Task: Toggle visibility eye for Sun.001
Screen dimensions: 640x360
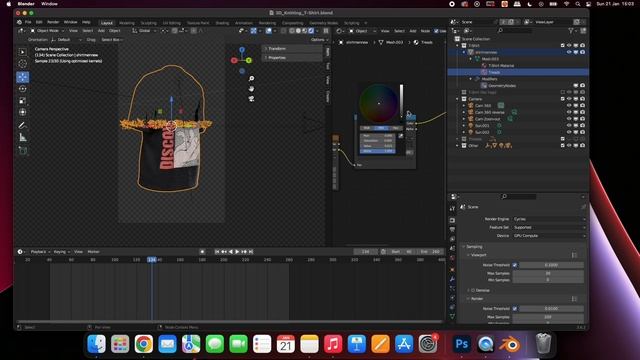Action: [x=569, y=125]
